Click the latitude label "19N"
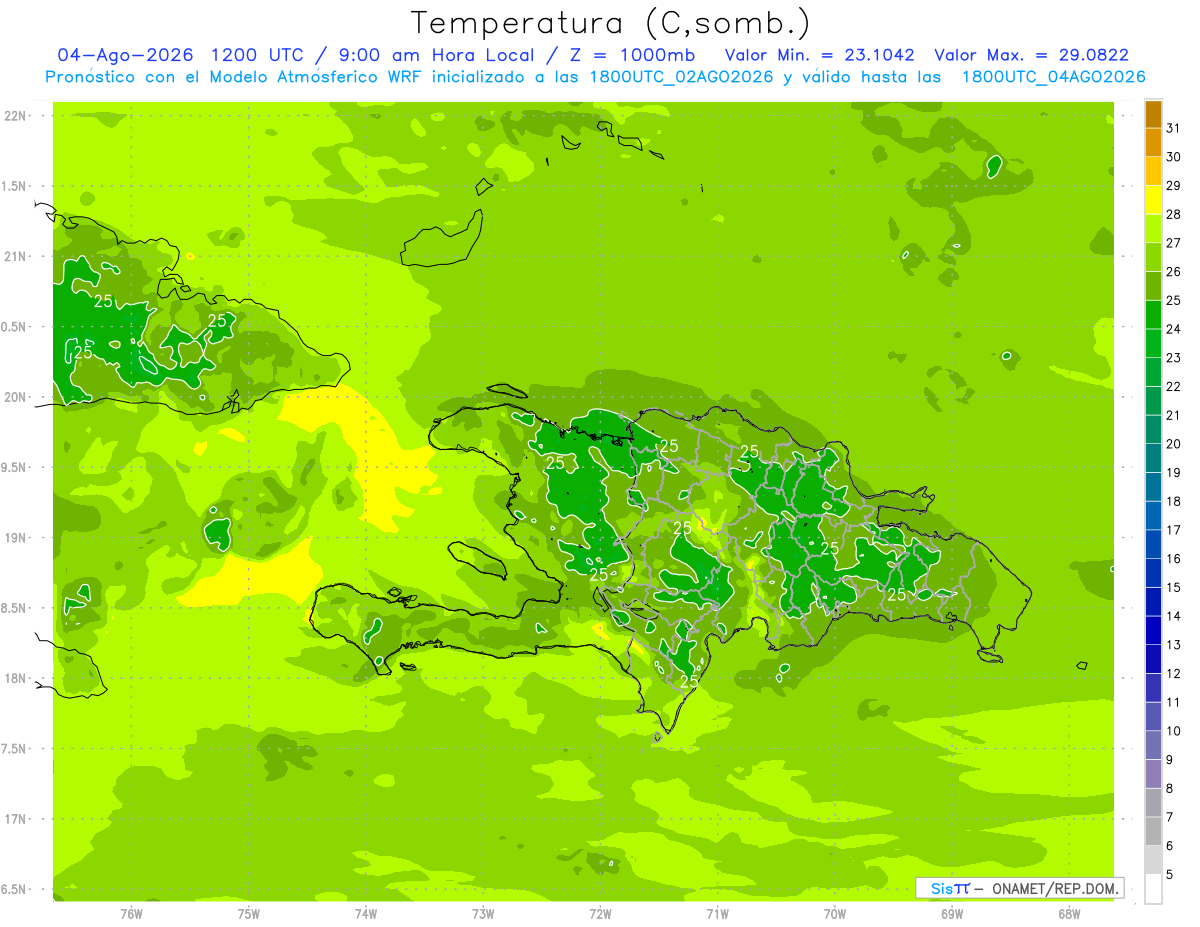1200x927 pixels. point(17,538)
